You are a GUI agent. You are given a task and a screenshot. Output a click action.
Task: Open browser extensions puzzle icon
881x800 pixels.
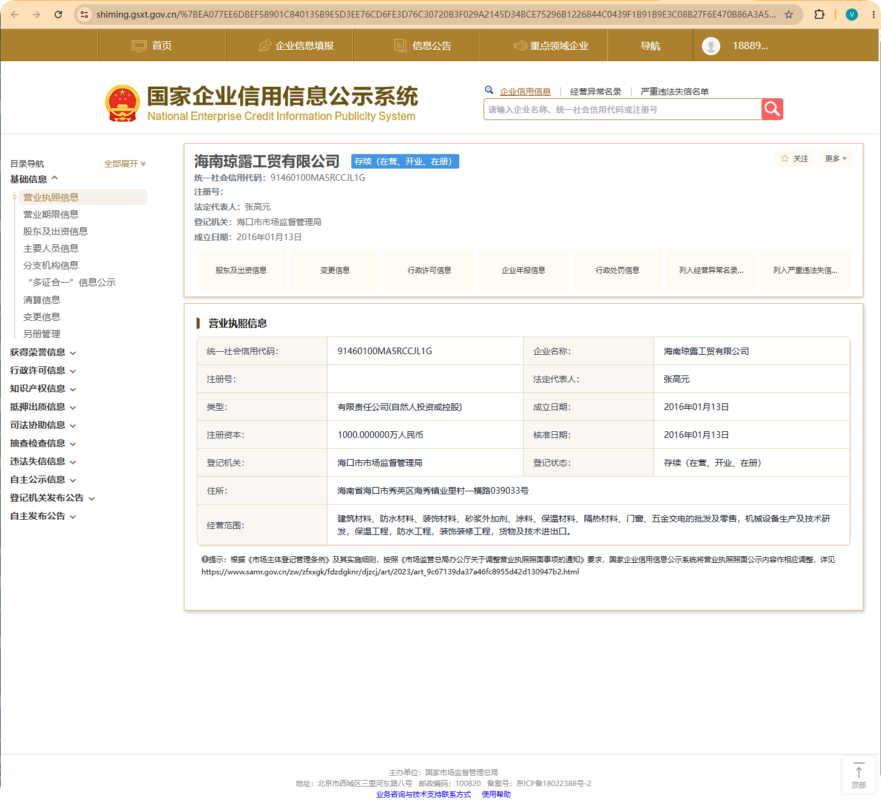[819, 15]
